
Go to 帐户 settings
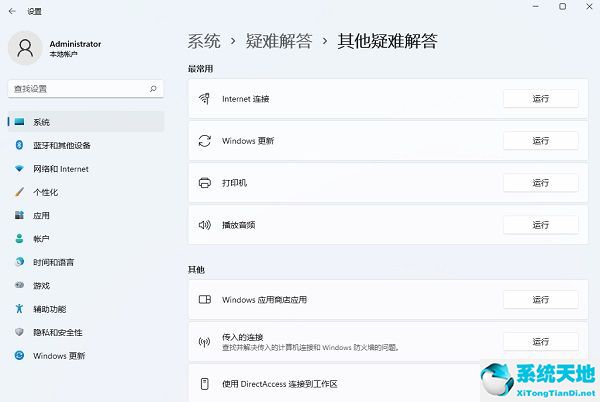(x=41, y=239)
